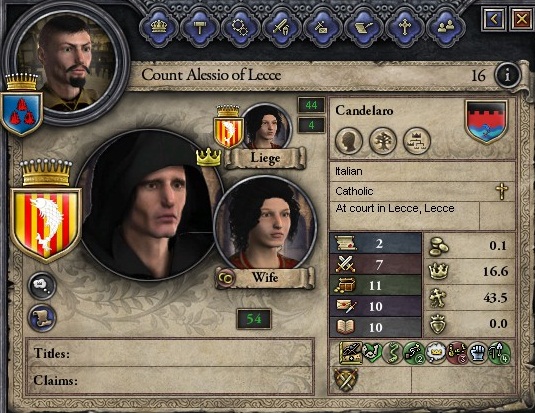Click the thought bubble ambitions button
535x413 pixels.
(x=42, y=286)
